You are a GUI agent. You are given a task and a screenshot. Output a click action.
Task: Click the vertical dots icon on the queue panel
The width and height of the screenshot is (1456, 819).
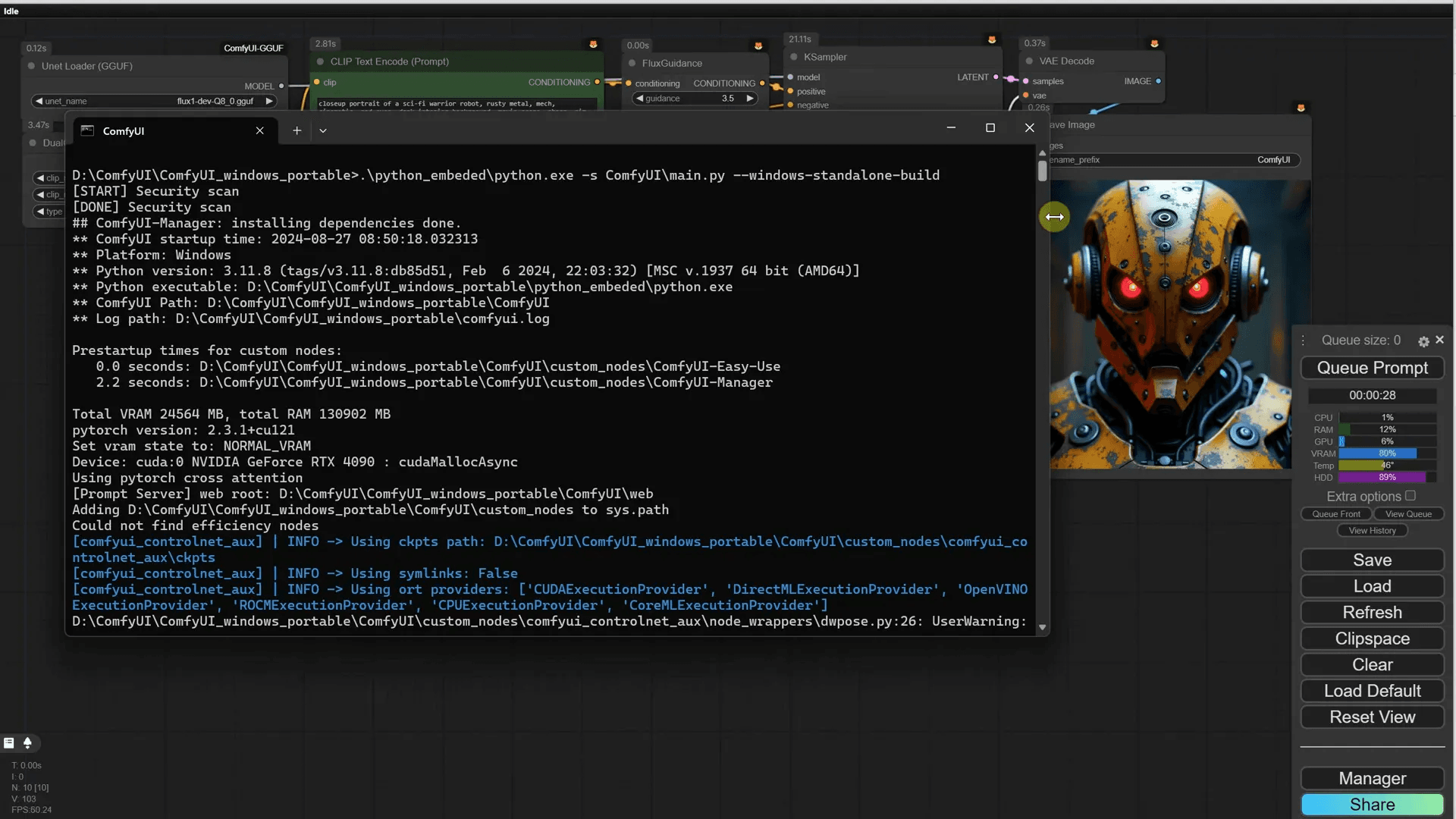point(1303,340)
